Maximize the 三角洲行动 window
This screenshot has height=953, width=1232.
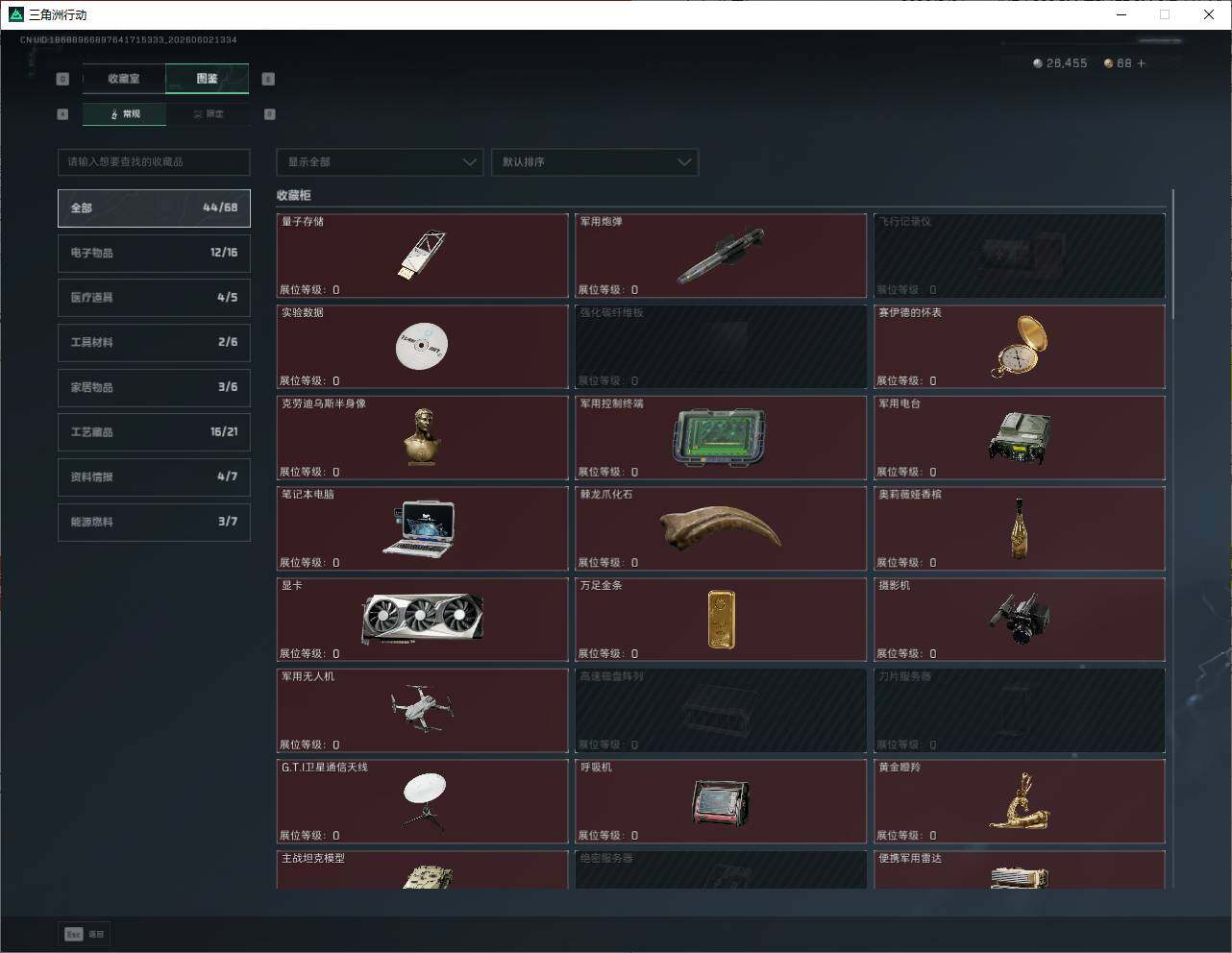click(1165, 14)
